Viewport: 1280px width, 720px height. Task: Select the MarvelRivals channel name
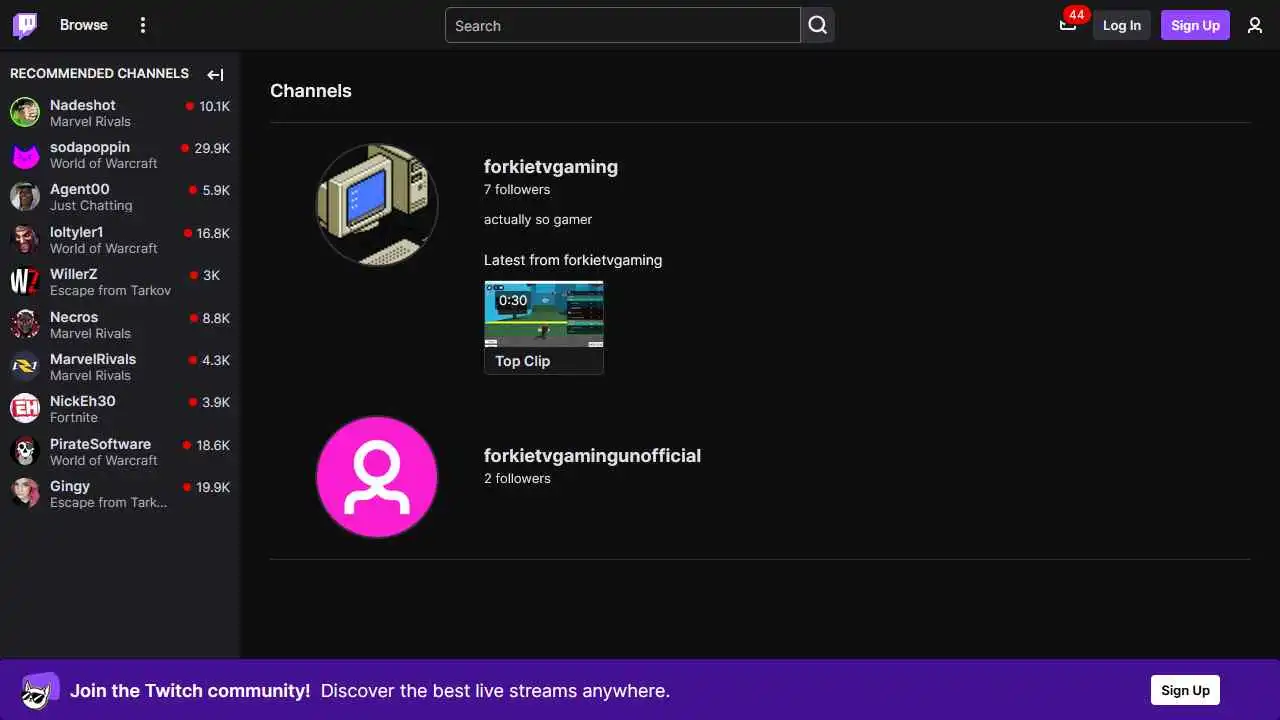(x=93, y=359)
